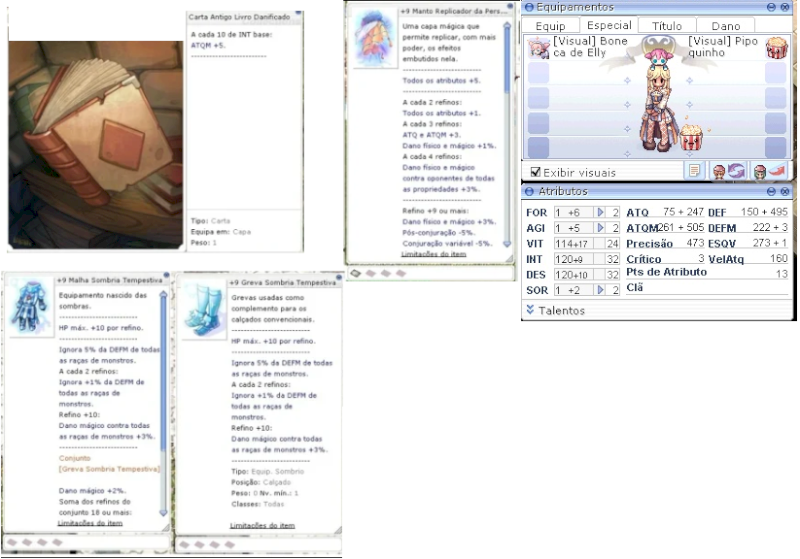Increase FOR with its arrow button

(601, 212)
